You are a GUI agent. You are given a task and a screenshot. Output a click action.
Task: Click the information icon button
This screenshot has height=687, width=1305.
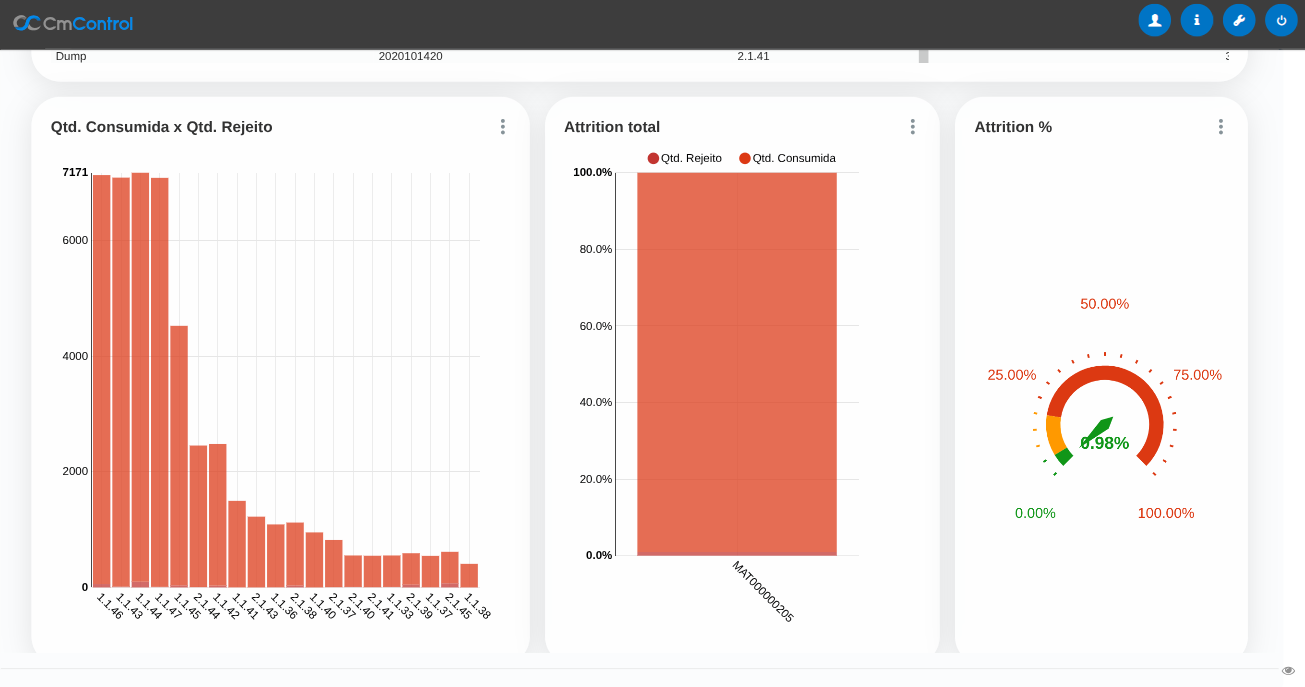click(x=1196, y=20)
